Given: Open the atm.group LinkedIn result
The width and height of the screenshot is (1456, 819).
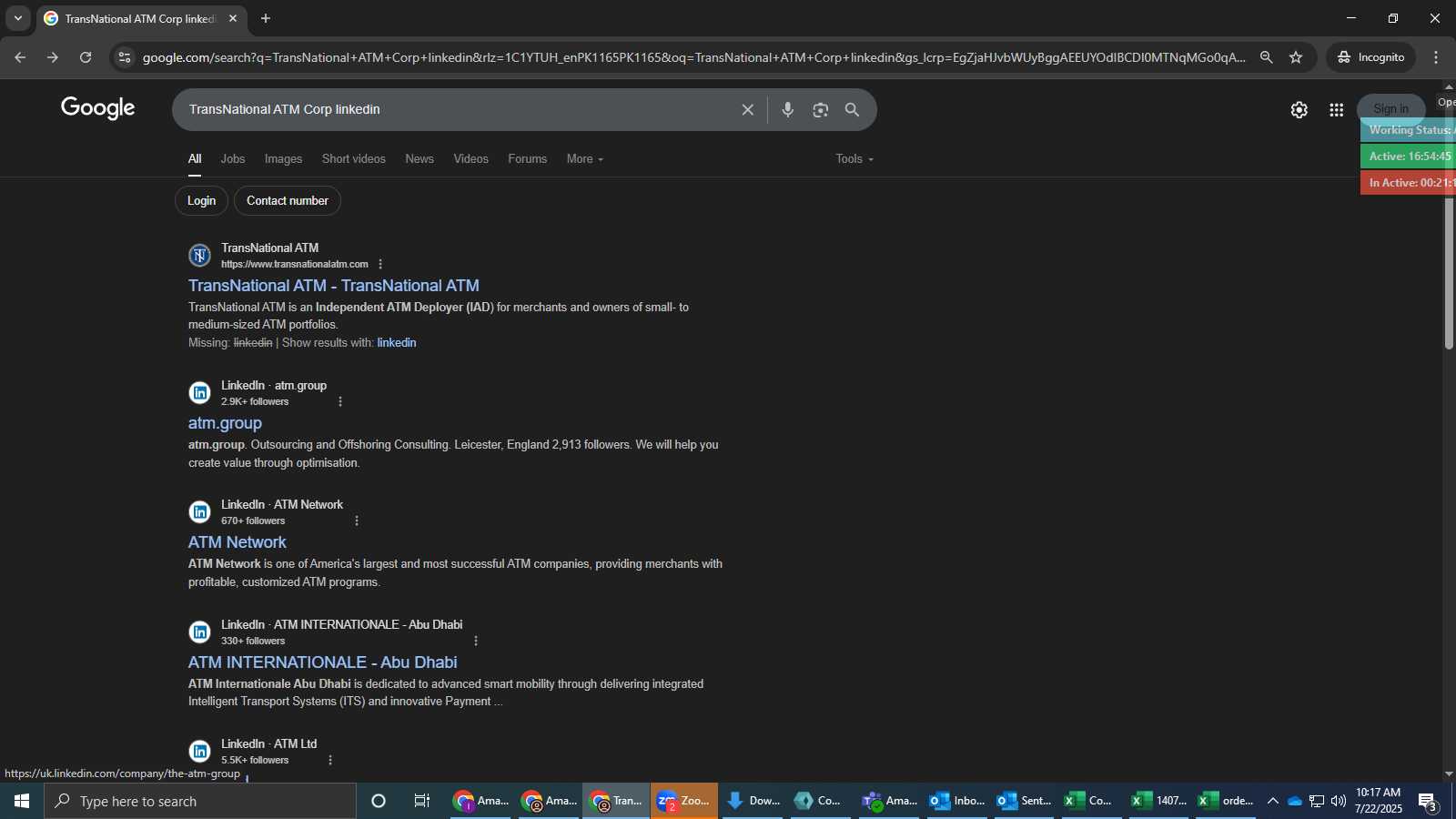Looking at the screenshot, I should pyautogui.click(x=225, y=422).
